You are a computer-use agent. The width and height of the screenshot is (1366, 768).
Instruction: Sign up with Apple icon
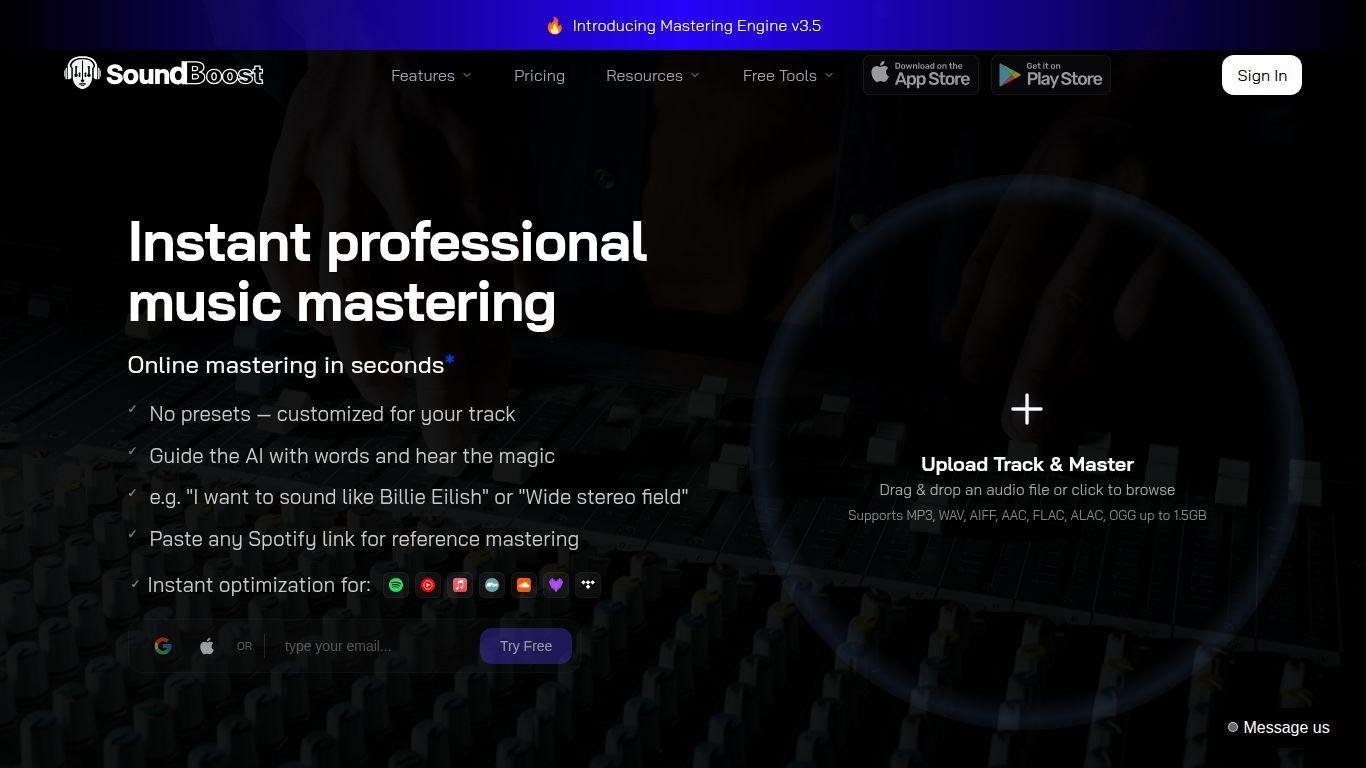click(x=207, y=646)
